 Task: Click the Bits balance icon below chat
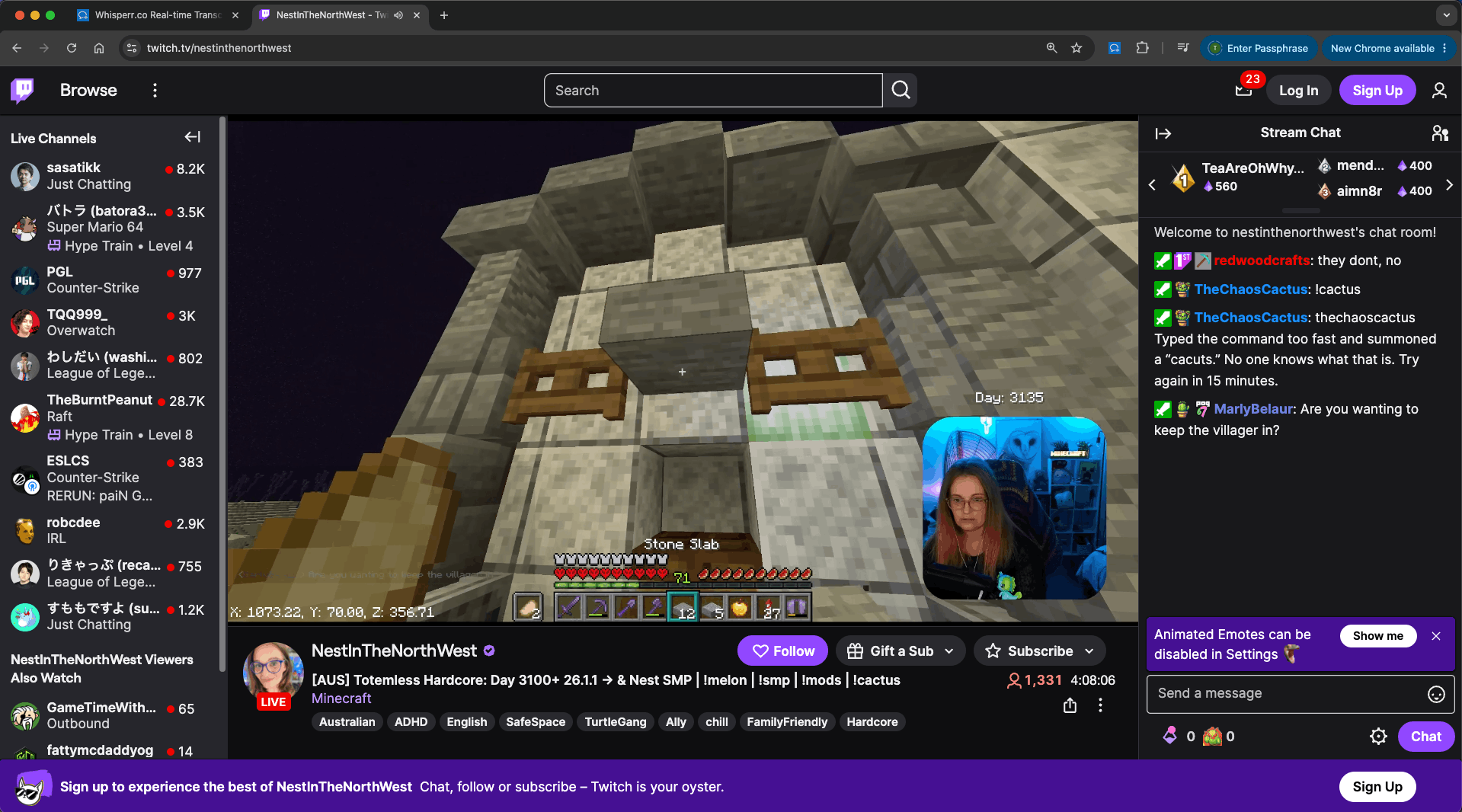1170,736
